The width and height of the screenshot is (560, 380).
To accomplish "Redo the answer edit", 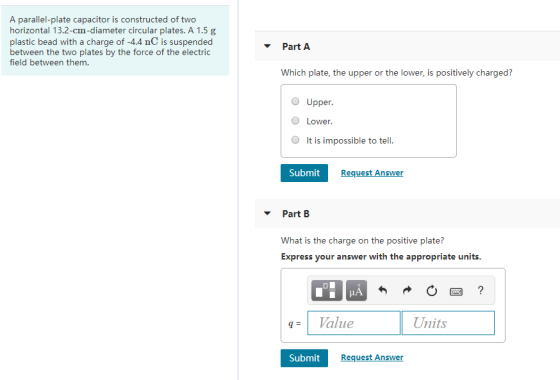I will pos(407,290).
